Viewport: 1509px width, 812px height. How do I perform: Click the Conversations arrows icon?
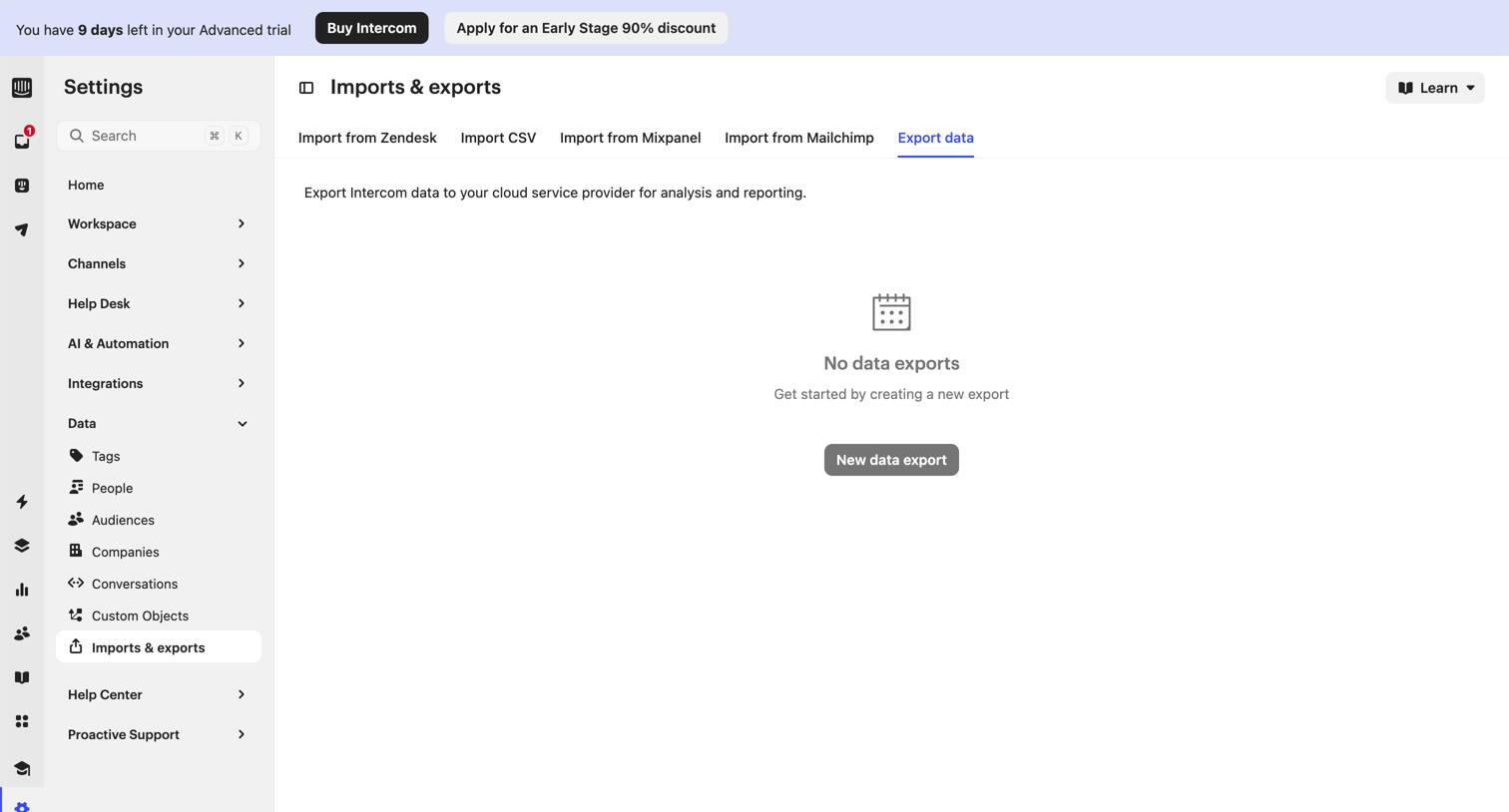(76, 584)
